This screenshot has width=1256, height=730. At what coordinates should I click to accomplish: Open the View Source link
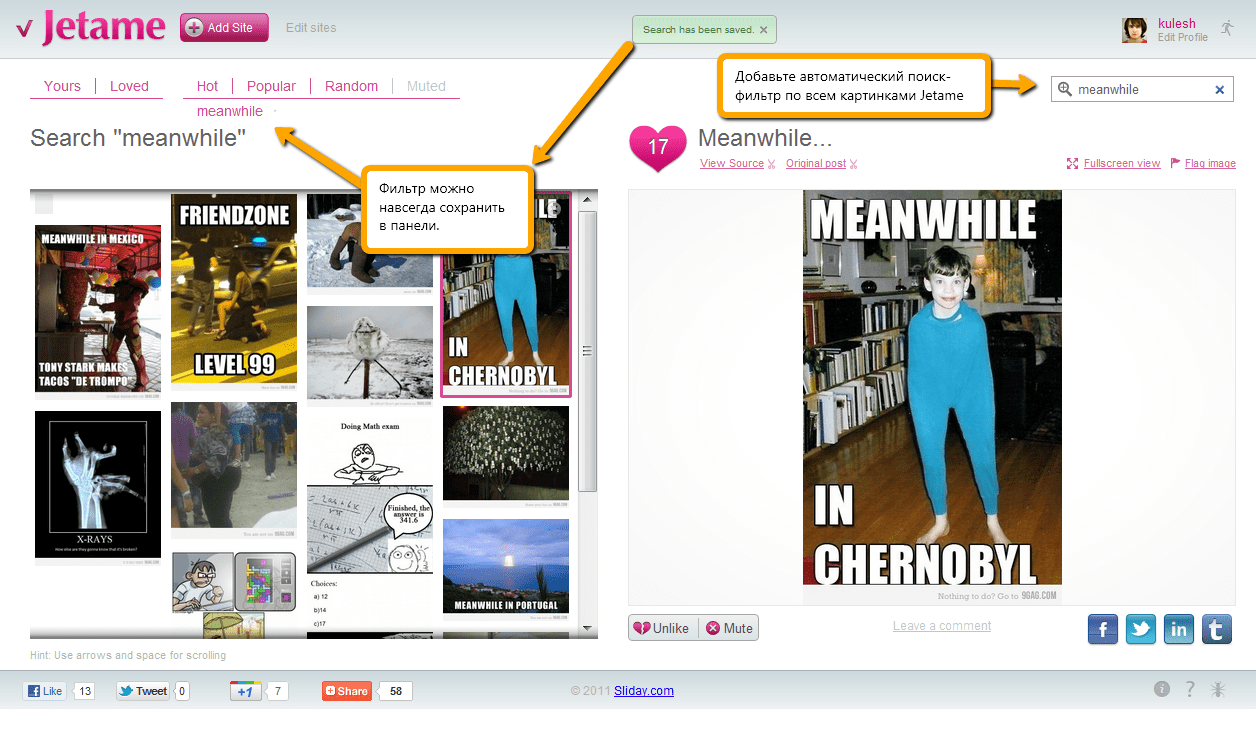click(732, 163)
